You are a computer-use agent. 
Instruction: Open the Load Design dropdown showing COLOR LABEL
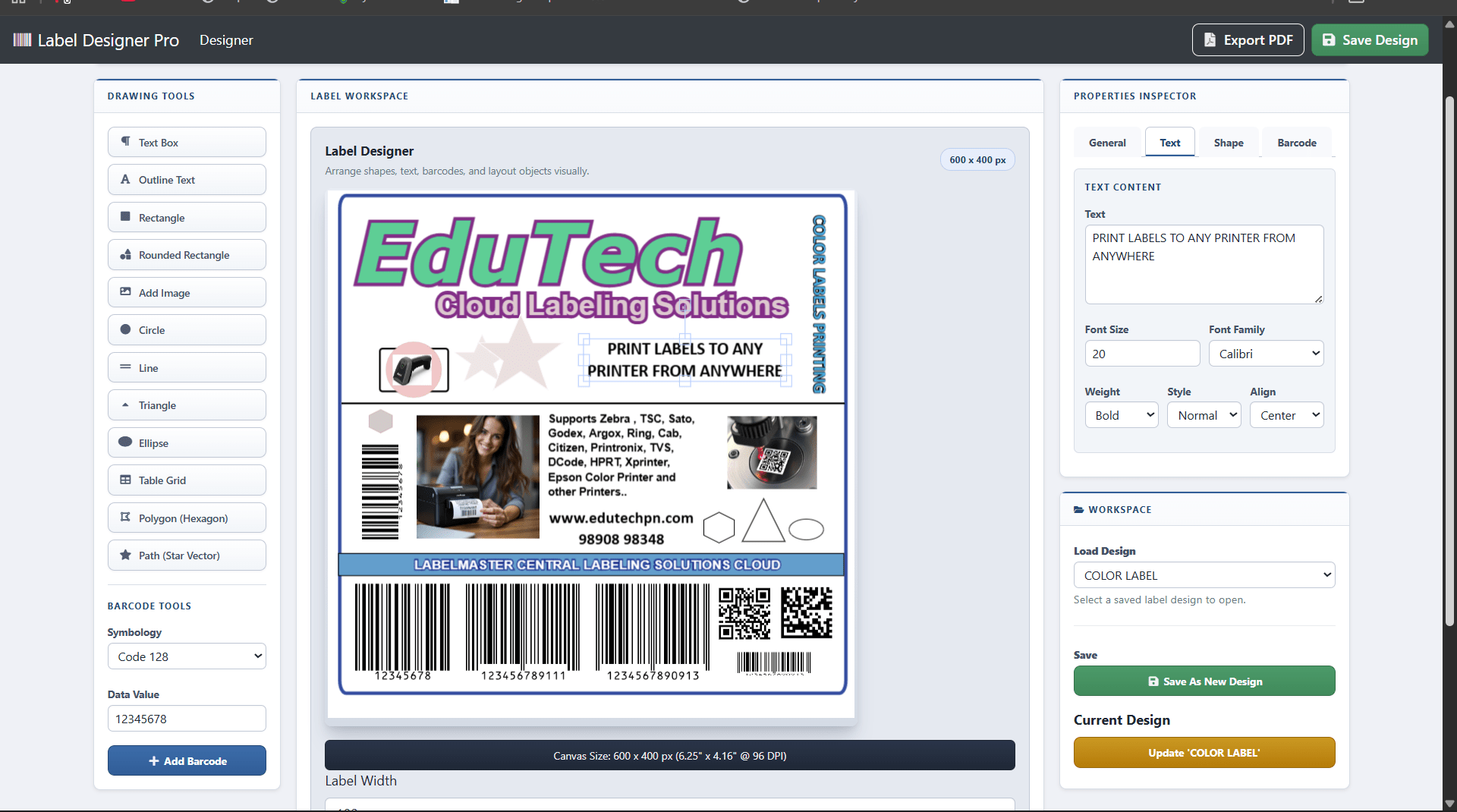pos(1204,575)
